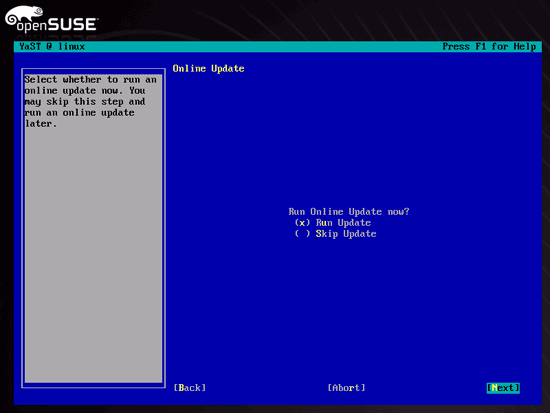Abort the installation with Abort button
550x413 pixels.
point(346,388)
